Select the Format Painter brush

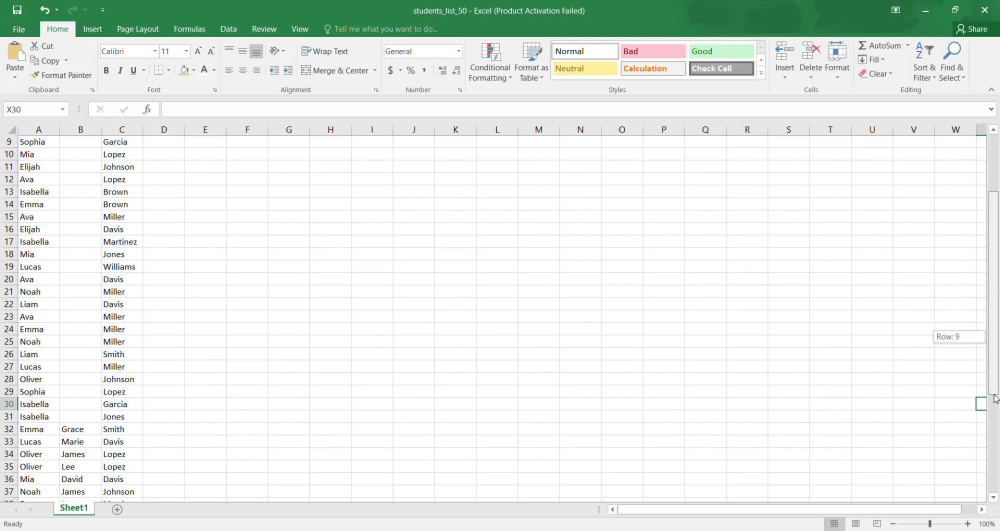tap(34, 75)
